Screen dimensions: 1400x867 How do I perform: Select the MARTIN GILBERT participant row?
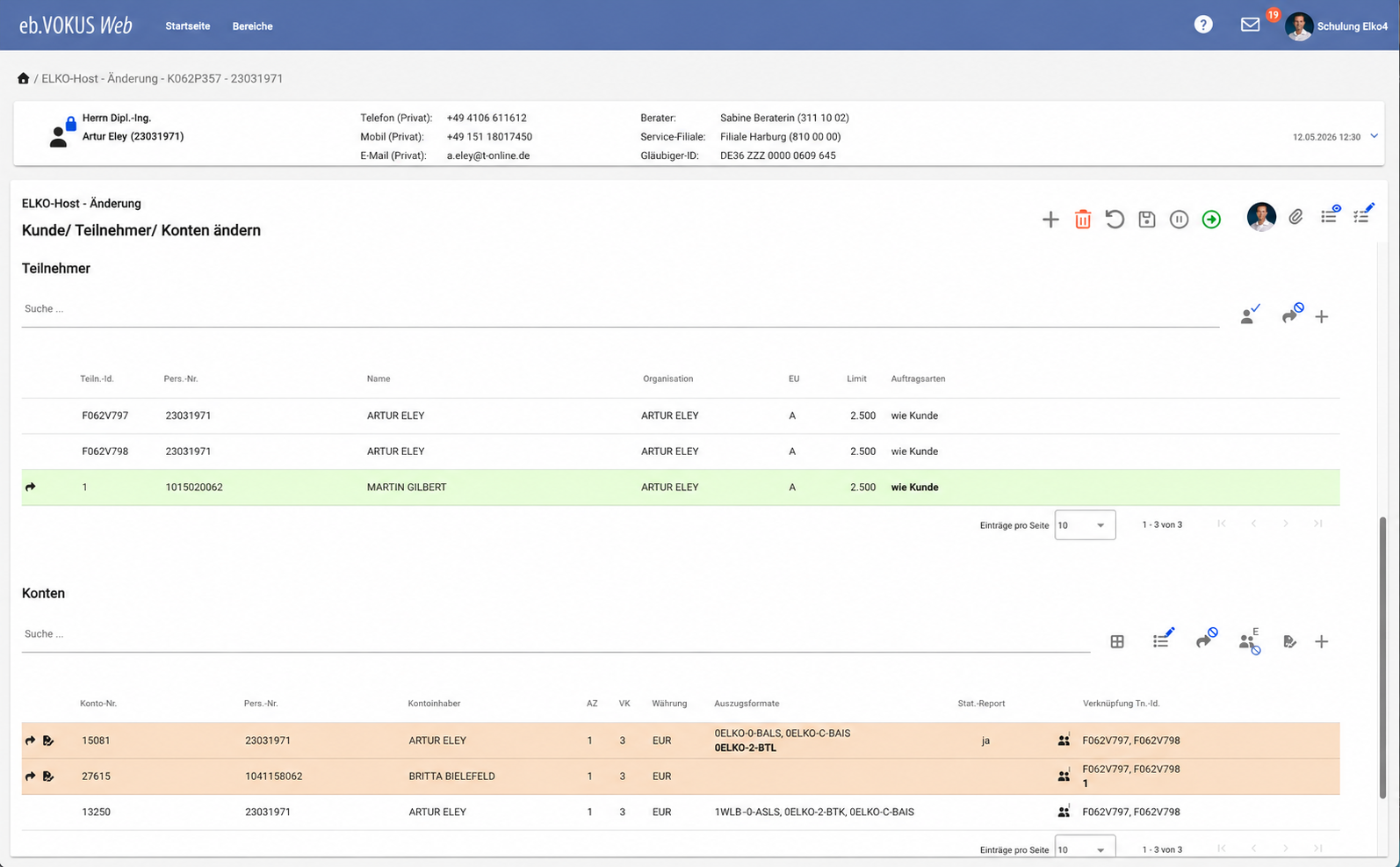pyautogui.click(x=681, y=488)
